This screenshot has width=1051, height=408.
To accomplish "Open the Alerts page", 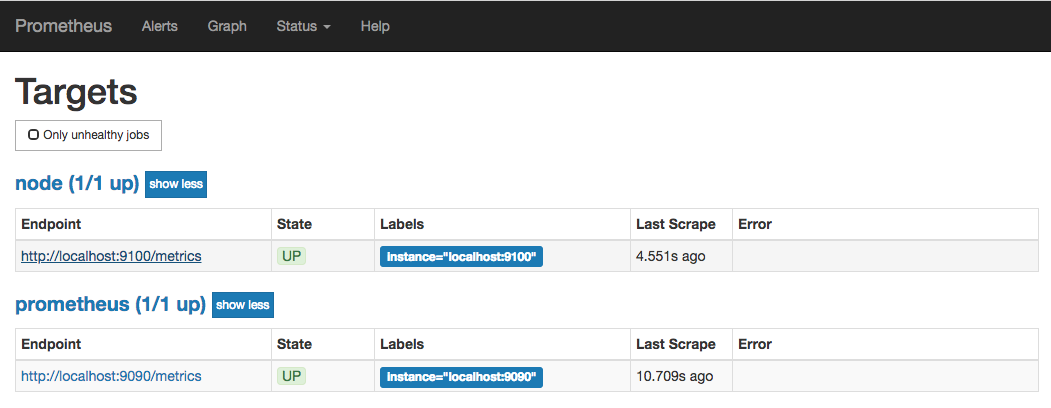I will [159, 26].
